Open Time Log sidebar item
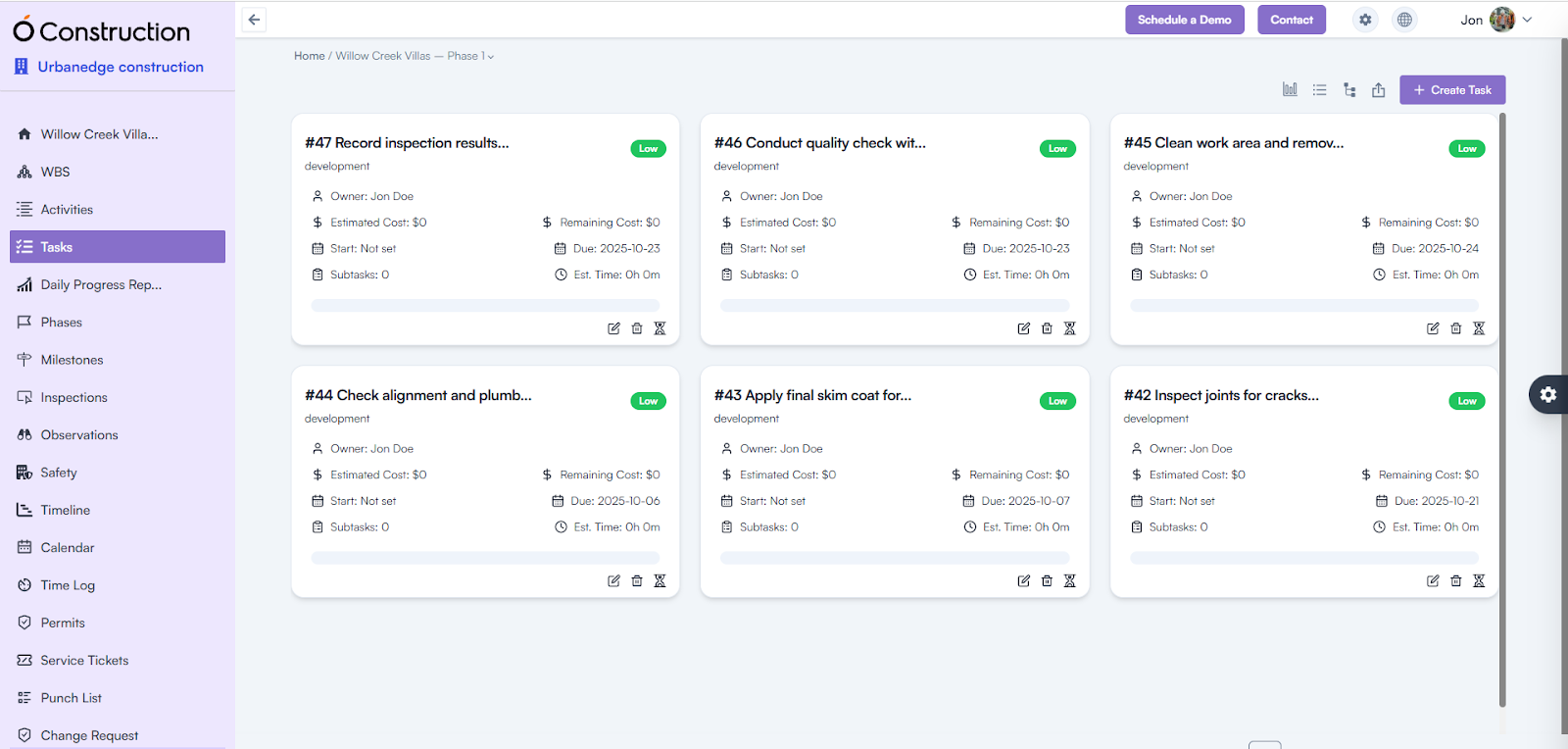The image size is (1568, 749). [x=118, y=585]
